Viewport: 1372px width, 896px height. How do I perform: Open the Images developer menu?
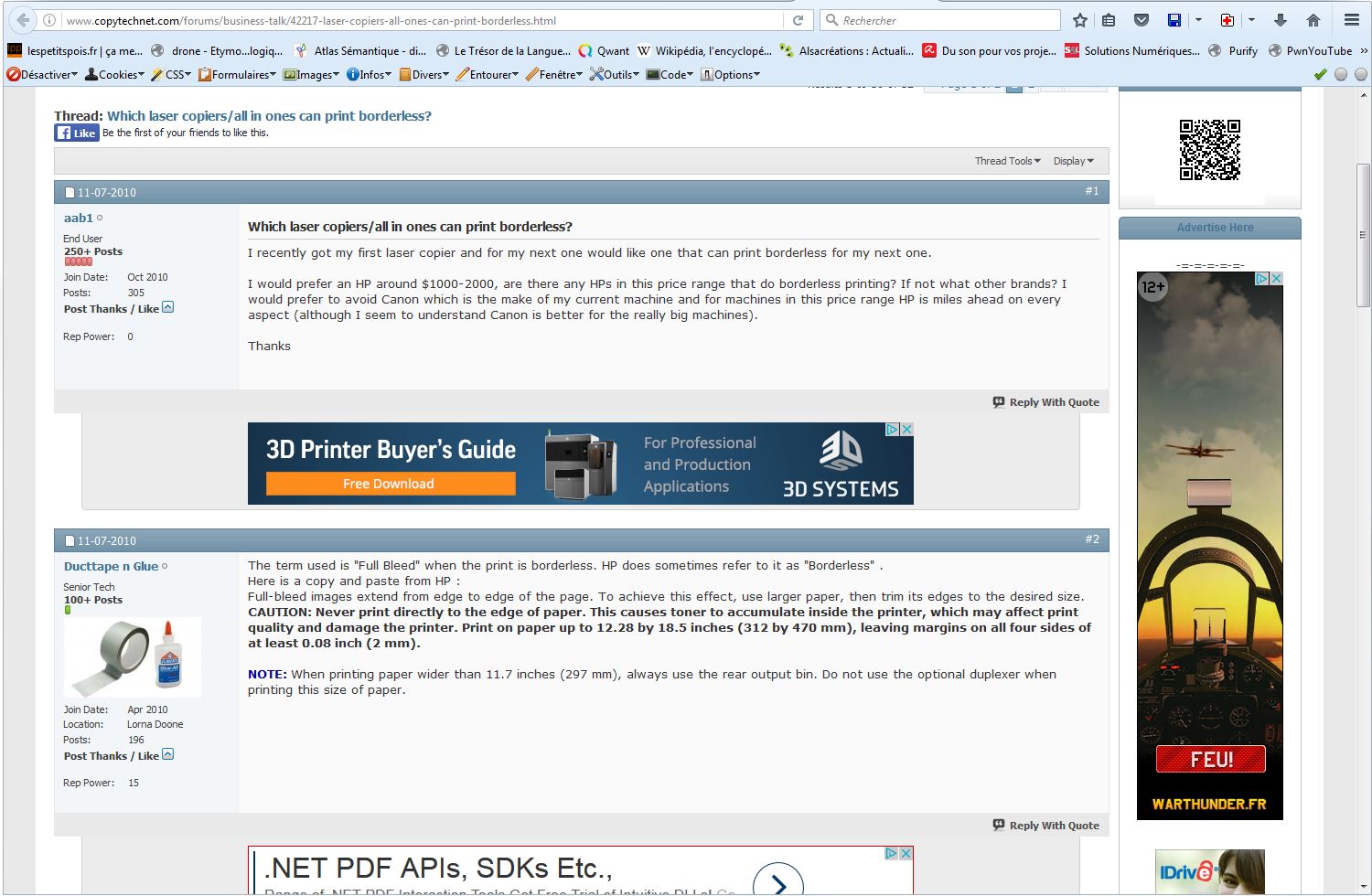(x=311, y=75)
